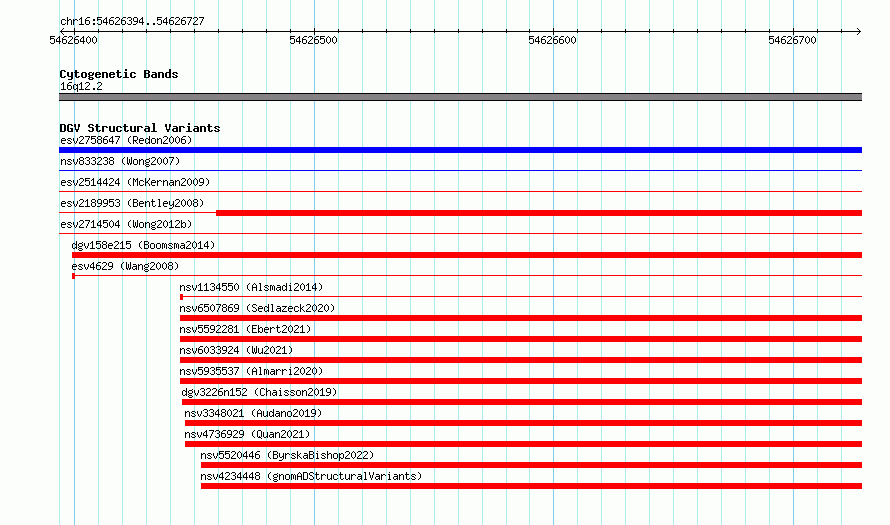Select the 16q12.2 band label

click(x=81, y=86)
